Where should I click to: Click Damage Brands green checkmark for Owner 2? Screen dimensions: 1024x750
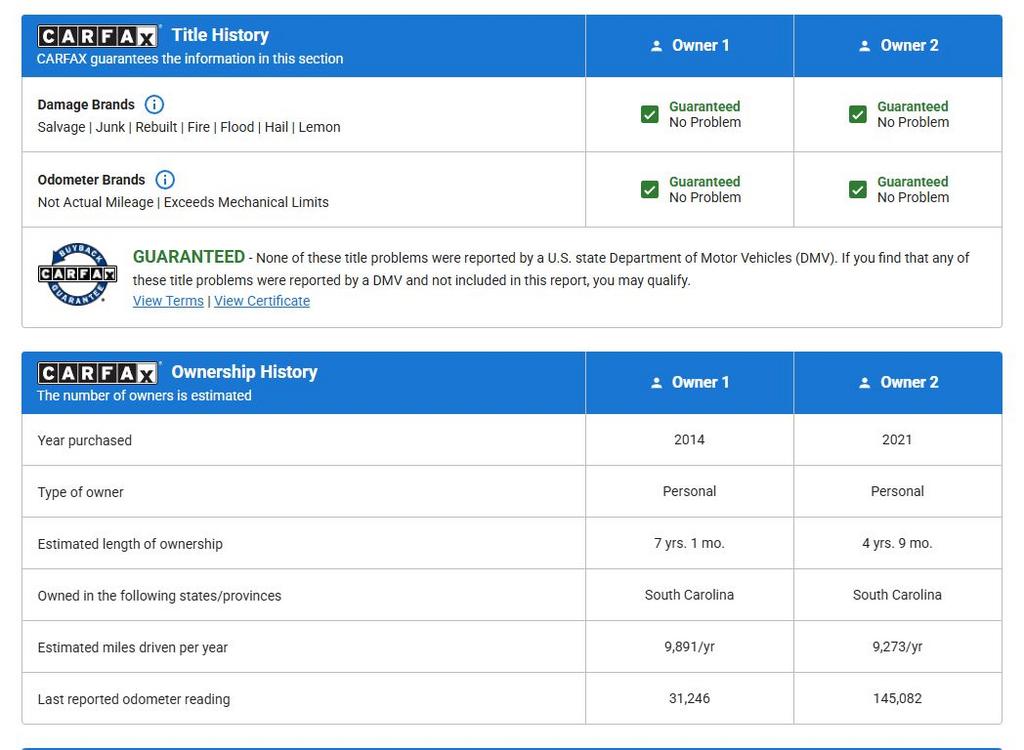pyautogui.click(x=857, y=114)
